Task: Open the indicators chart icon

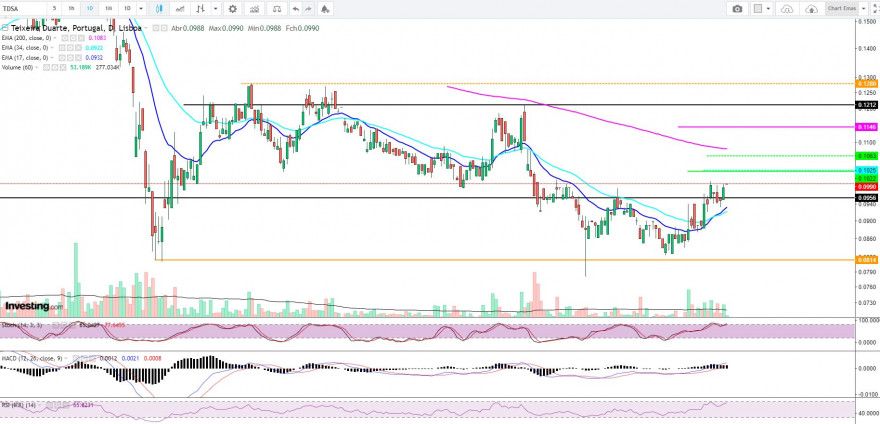Action: point(255,9)
